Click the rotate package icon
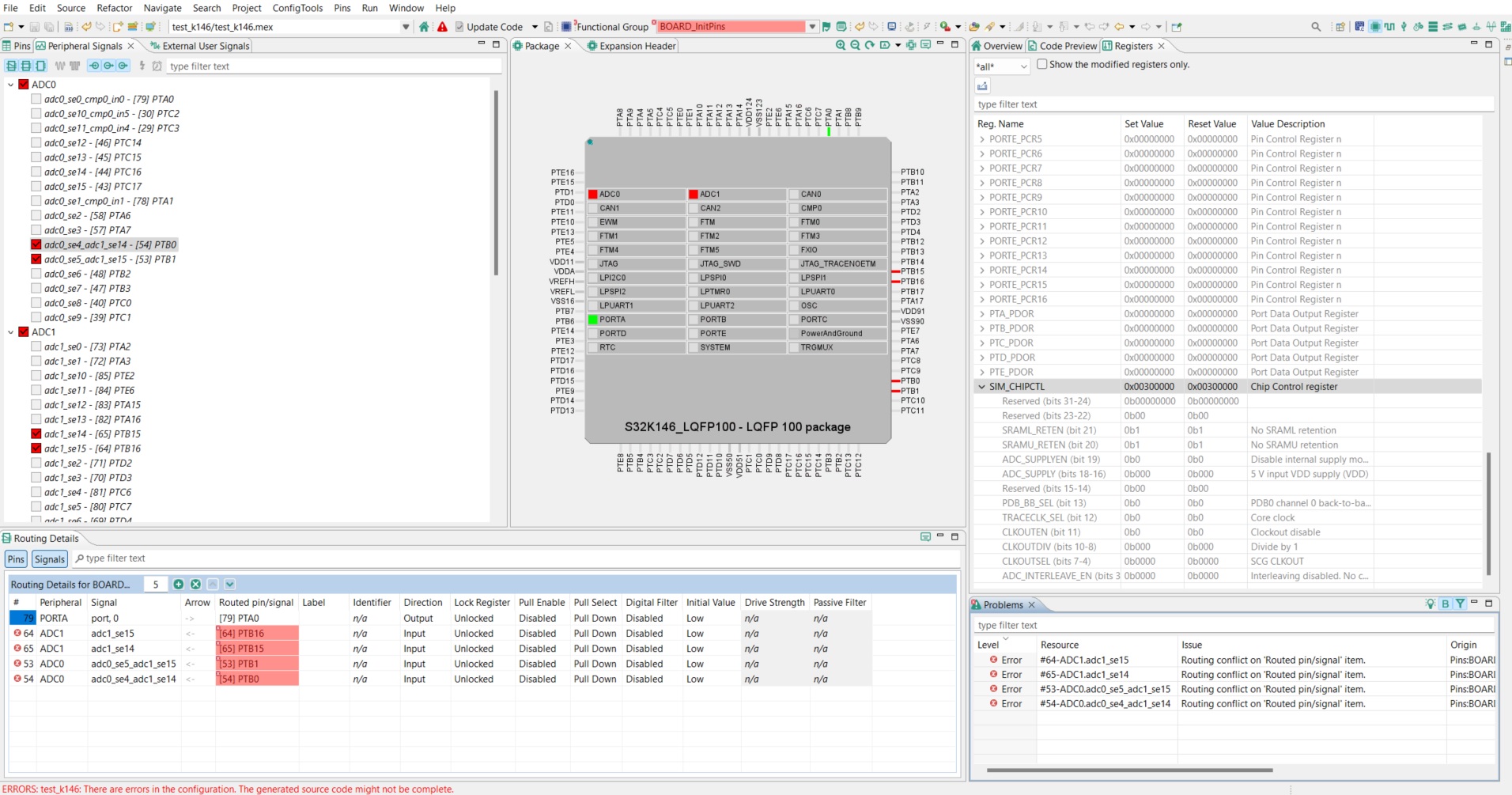This screenshot has width=1512, height=795. tap(869, 45)
